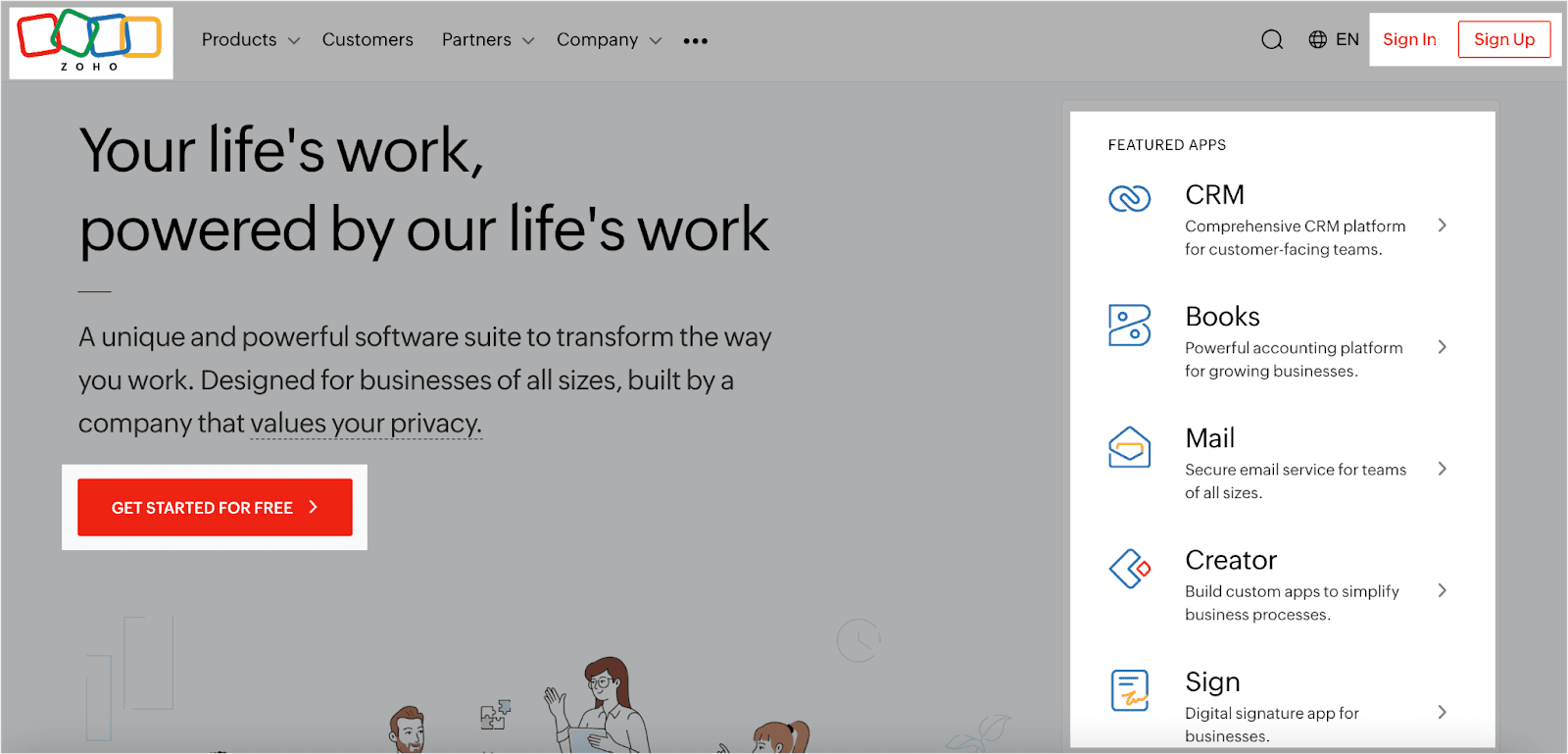Click the globe language icon
The image size is (1568, 754).
tap(1318, 39)
